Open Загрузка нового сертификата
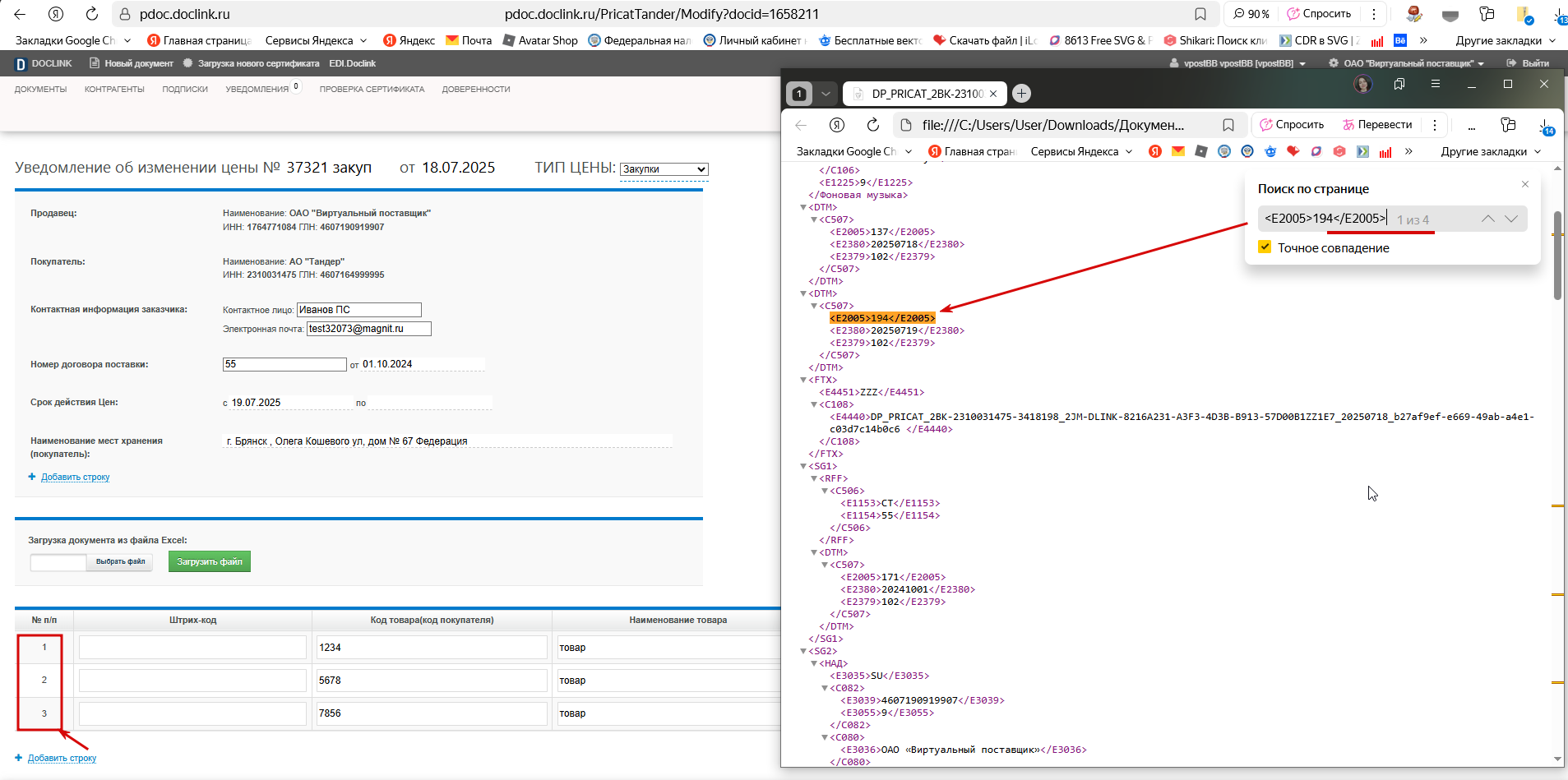 251,63
